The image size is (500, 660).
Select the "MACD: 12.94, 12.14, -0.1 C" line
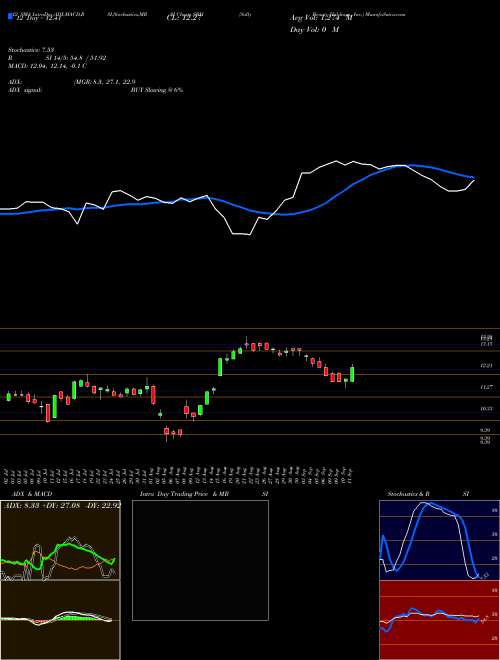click(48, 66)
